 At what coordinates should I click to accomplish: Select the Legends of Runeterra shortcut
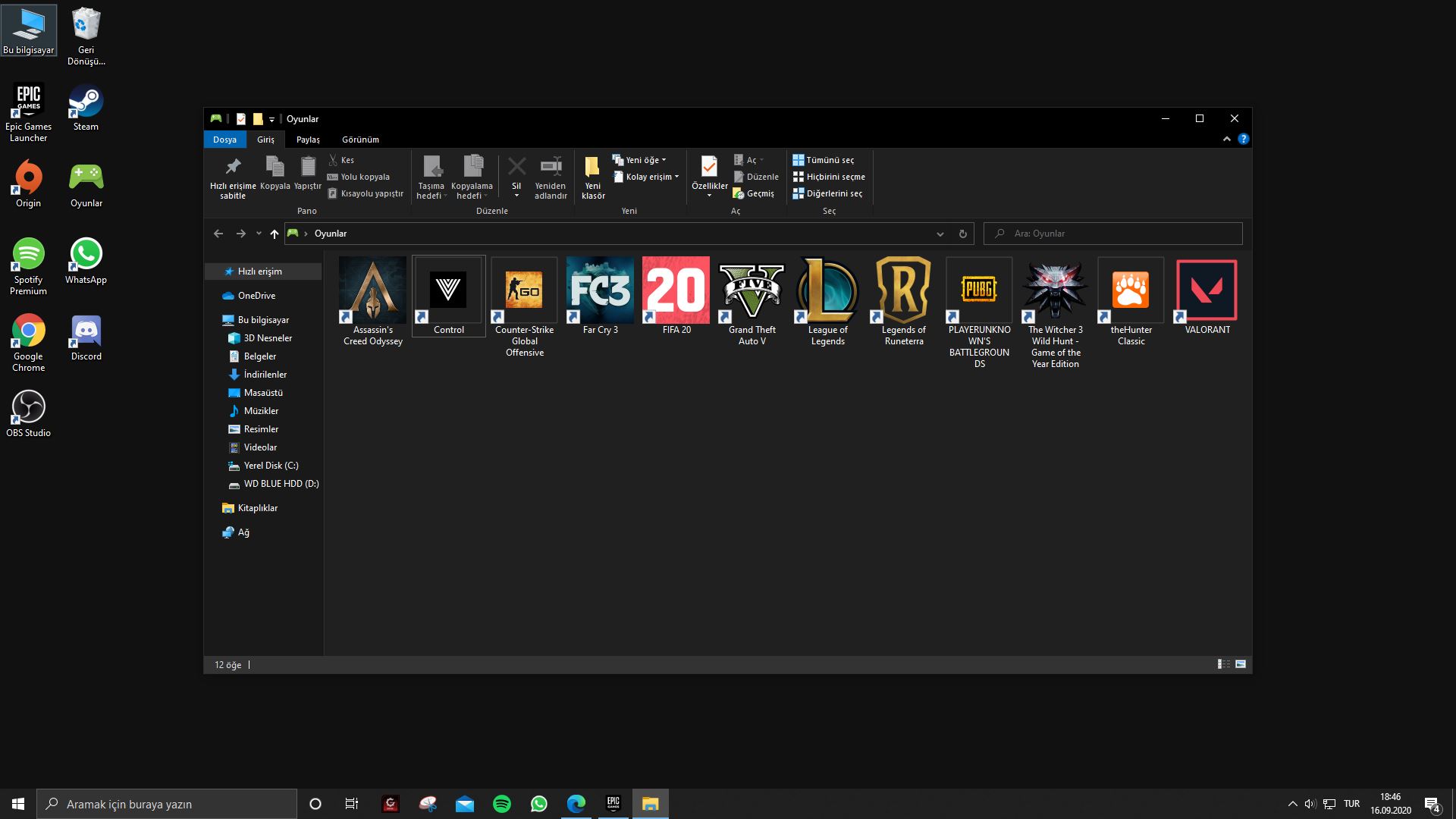pos(903,302)
